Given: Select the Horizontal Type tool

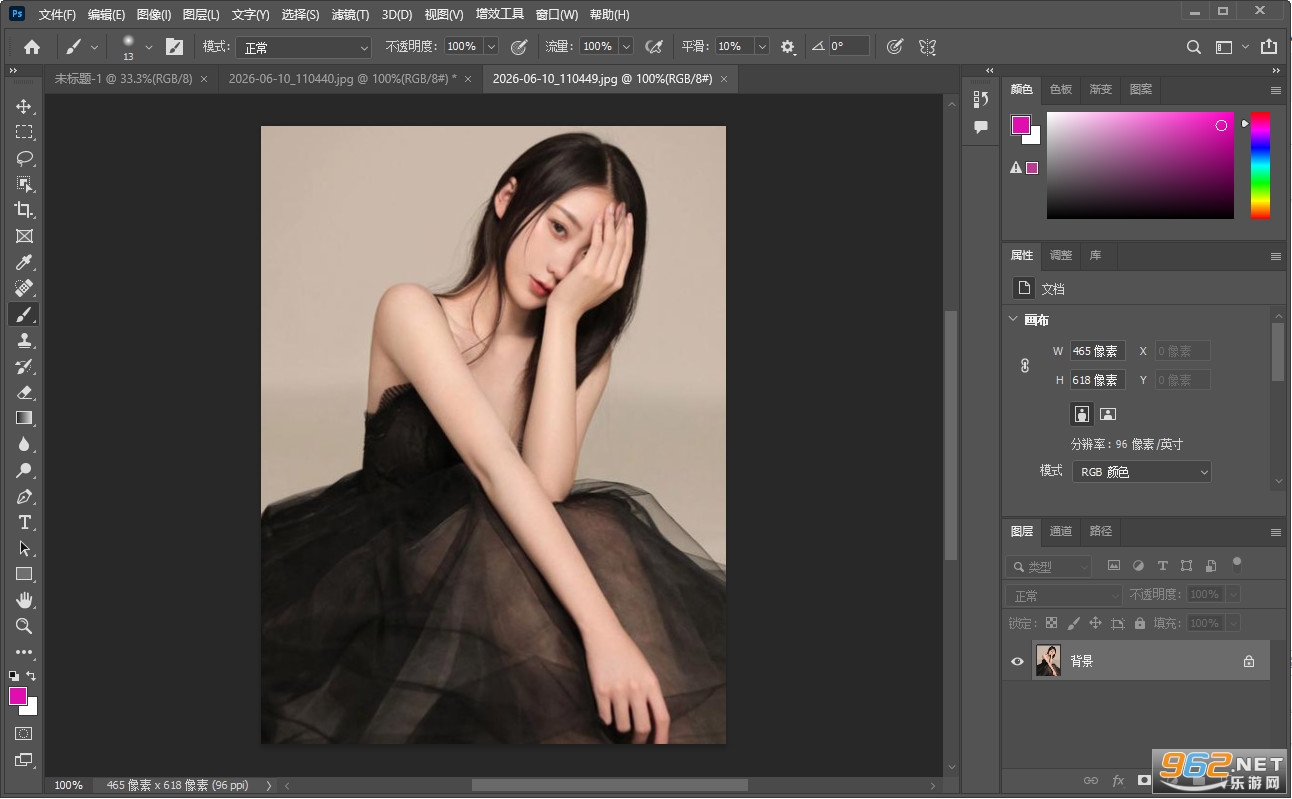Looking at the screenshot, I should coord(24,522).
